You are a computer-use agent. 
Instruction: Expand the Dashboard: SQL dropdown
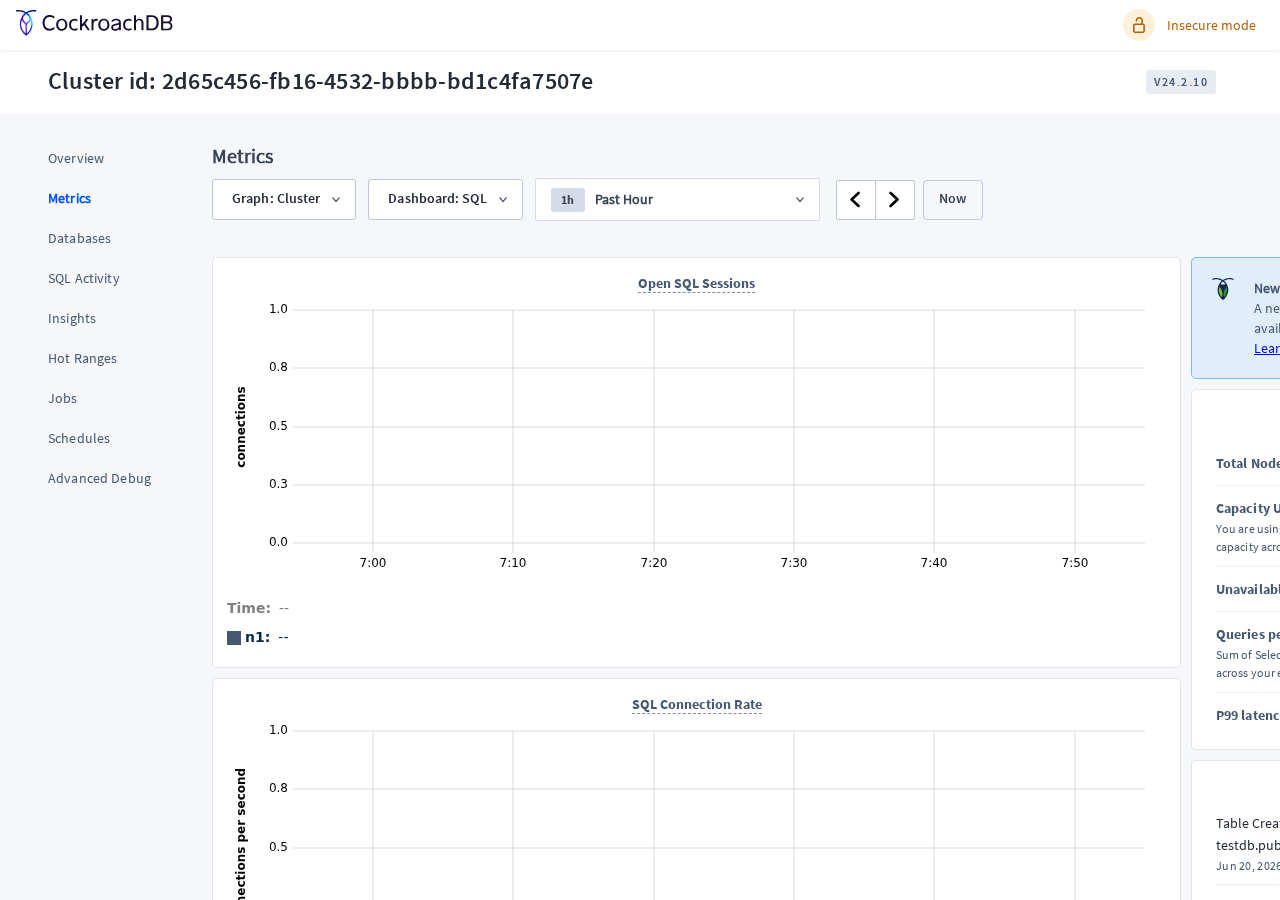coord(445,199)
